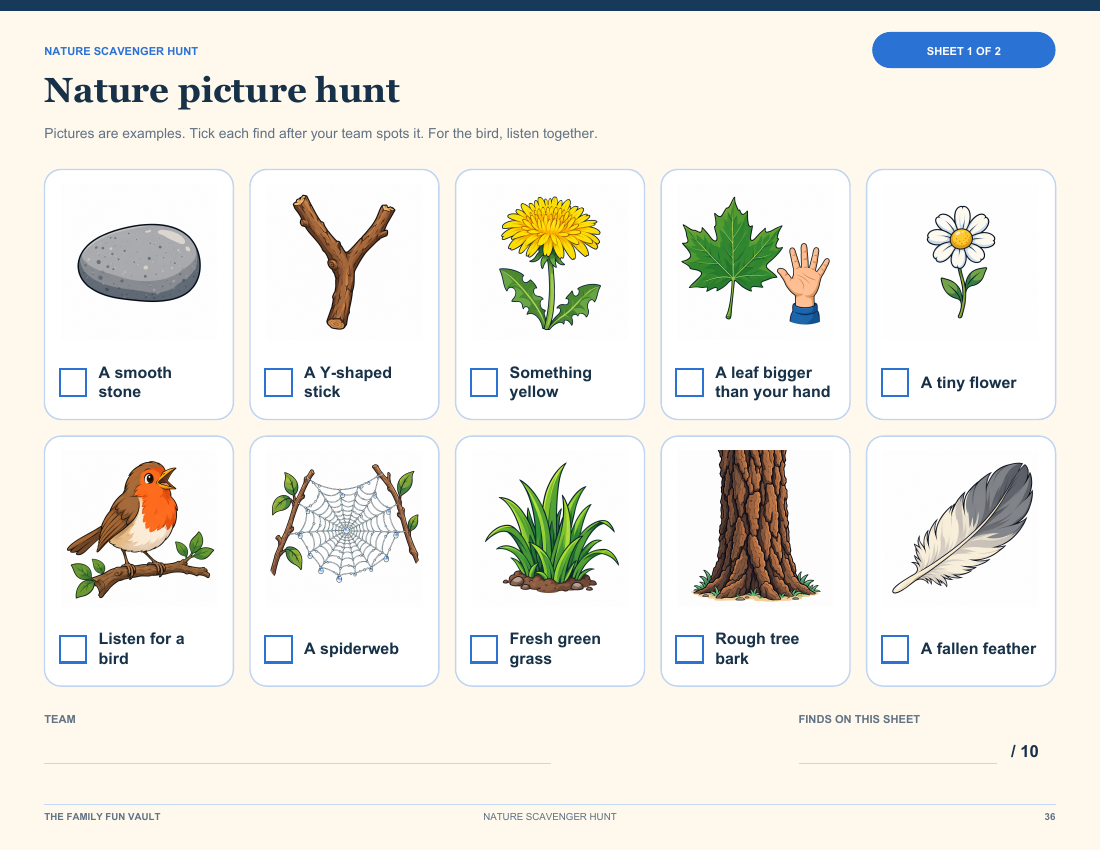Click the 'Nature picture hunt' heading

click(x=222, y=90)
